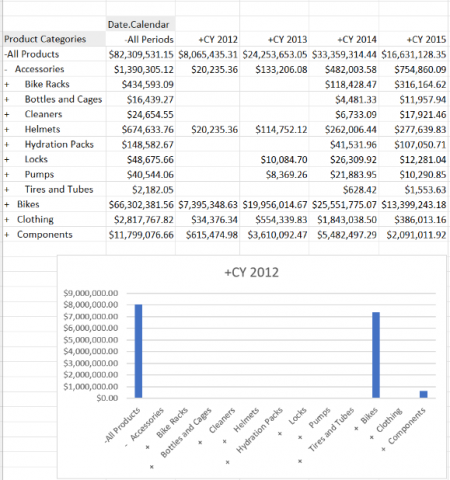Click the $9,000,000.00 axis label
Image resolution: width=450 pixels, height=480 pixels.
click(x=91, y=293)
